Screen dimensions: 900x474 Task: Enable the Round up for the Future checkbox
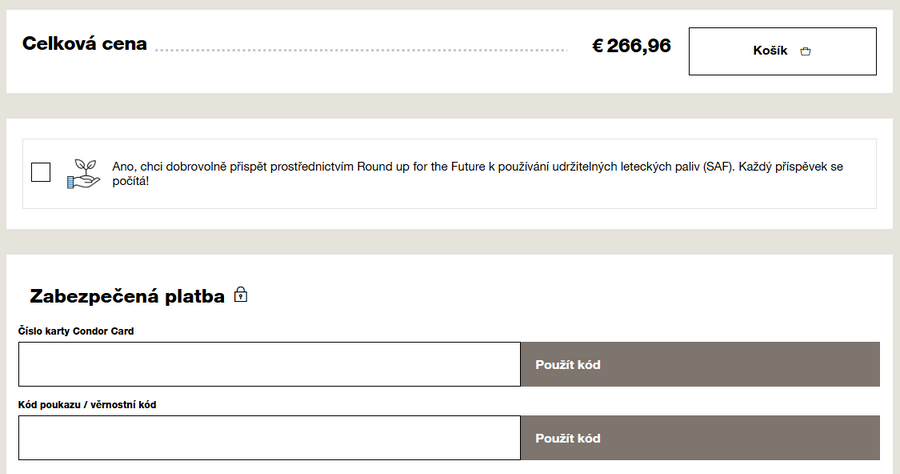point(41,172)
